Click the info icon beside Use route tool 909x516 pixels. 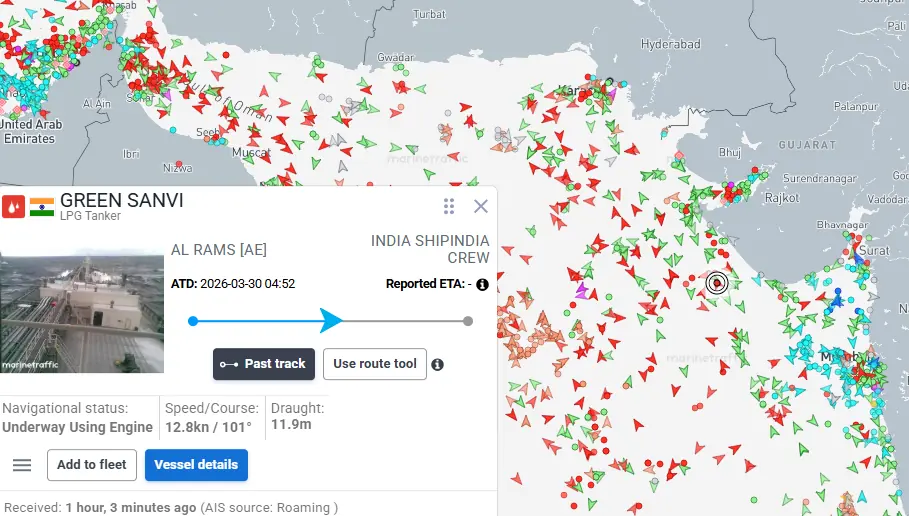[x=438, y=365]
